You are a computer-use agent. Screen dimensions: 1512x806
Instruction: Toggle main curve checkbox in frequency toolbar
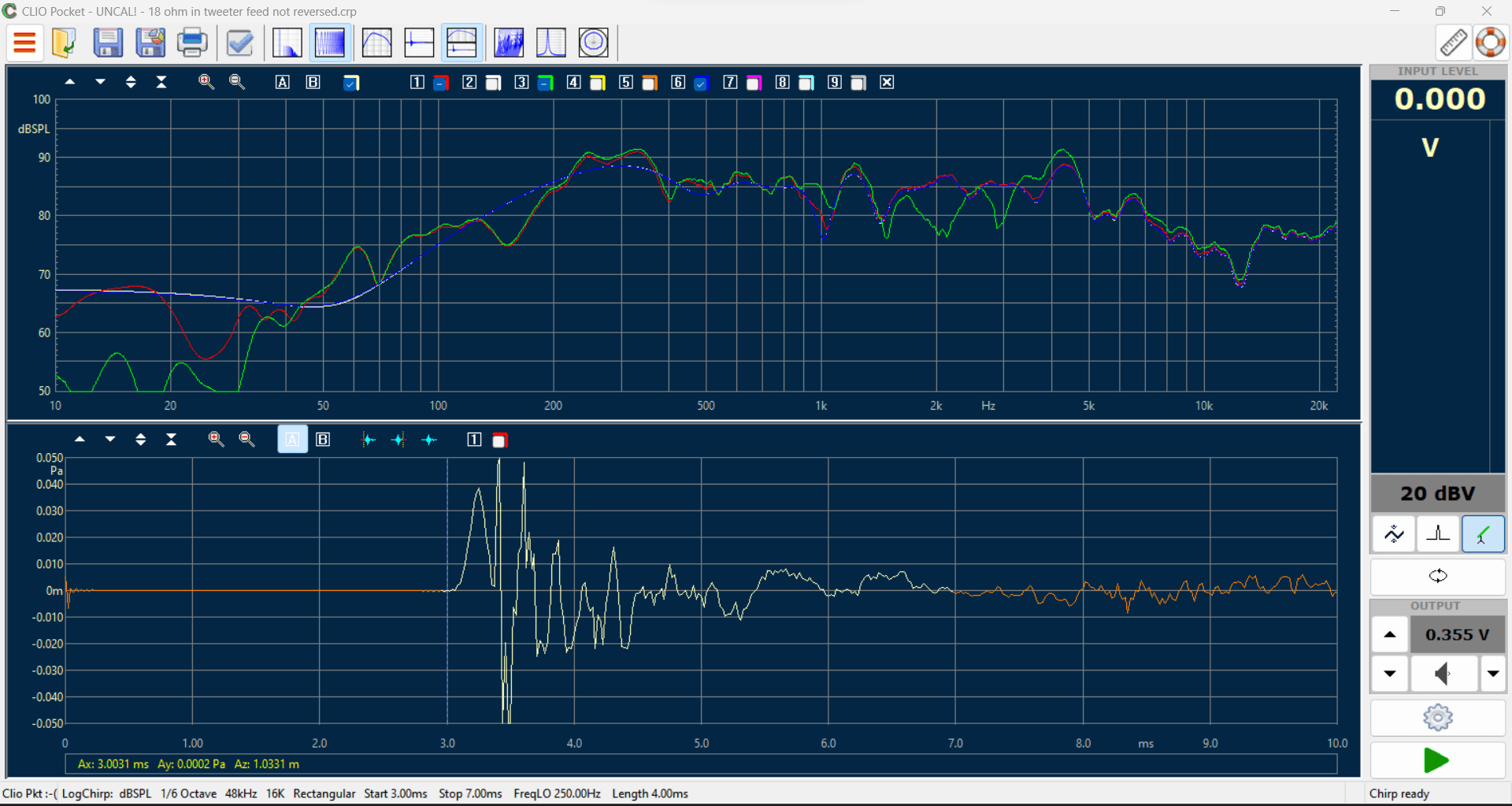tap(351, 83)
